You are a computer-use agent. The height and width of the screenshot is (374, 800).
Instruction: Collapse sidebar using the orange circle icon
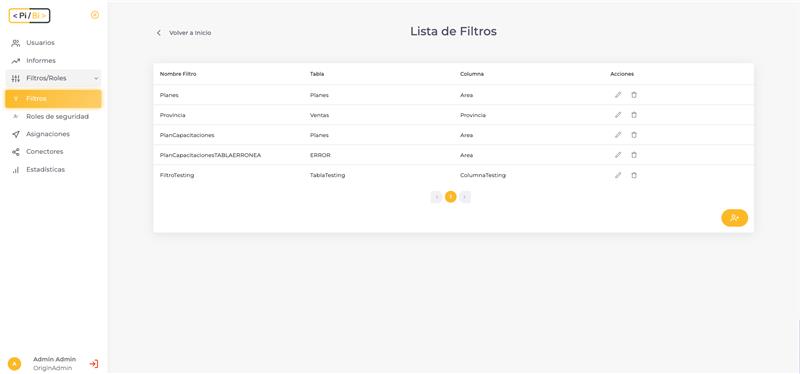95,15
